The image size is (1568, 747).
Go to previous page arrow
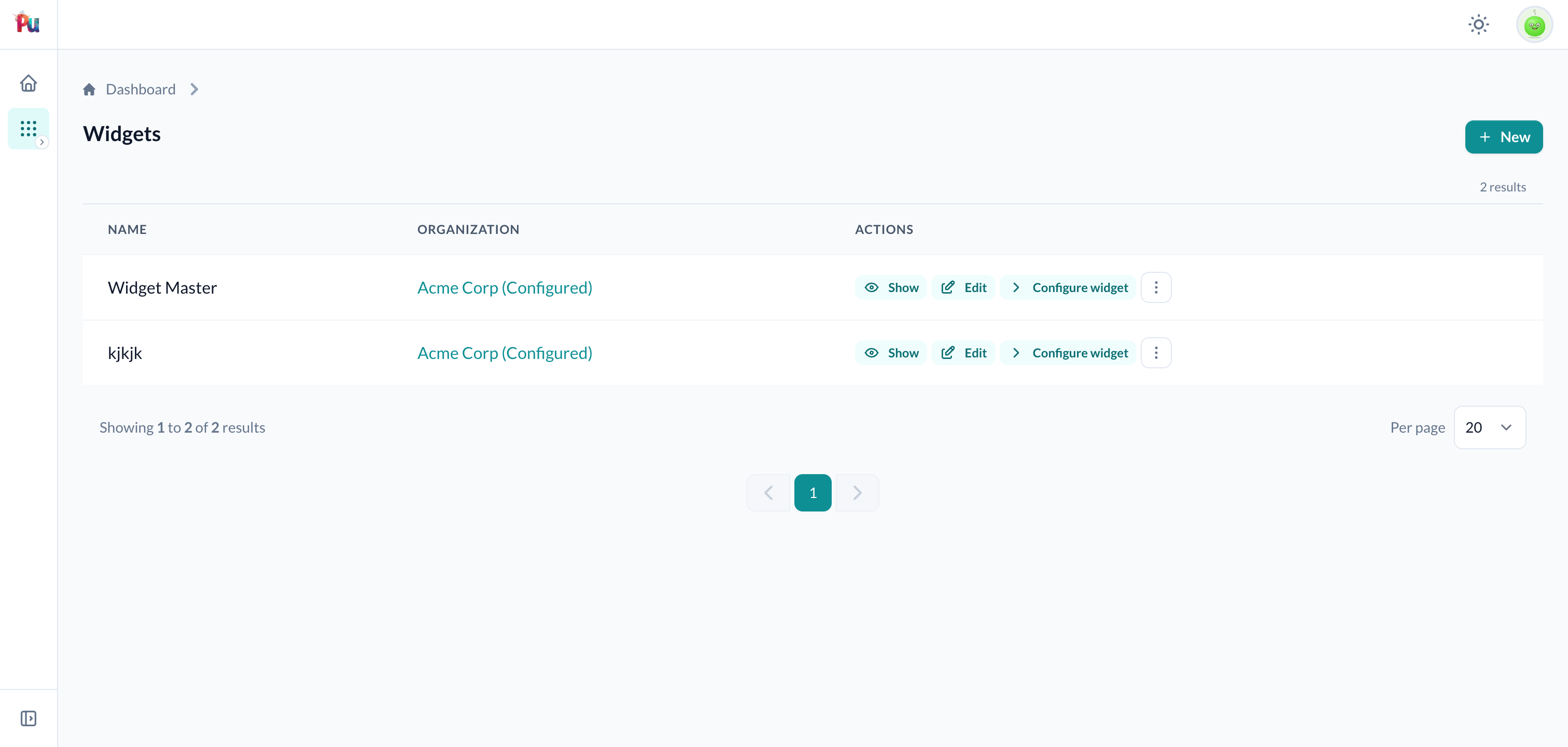[768, 492]
